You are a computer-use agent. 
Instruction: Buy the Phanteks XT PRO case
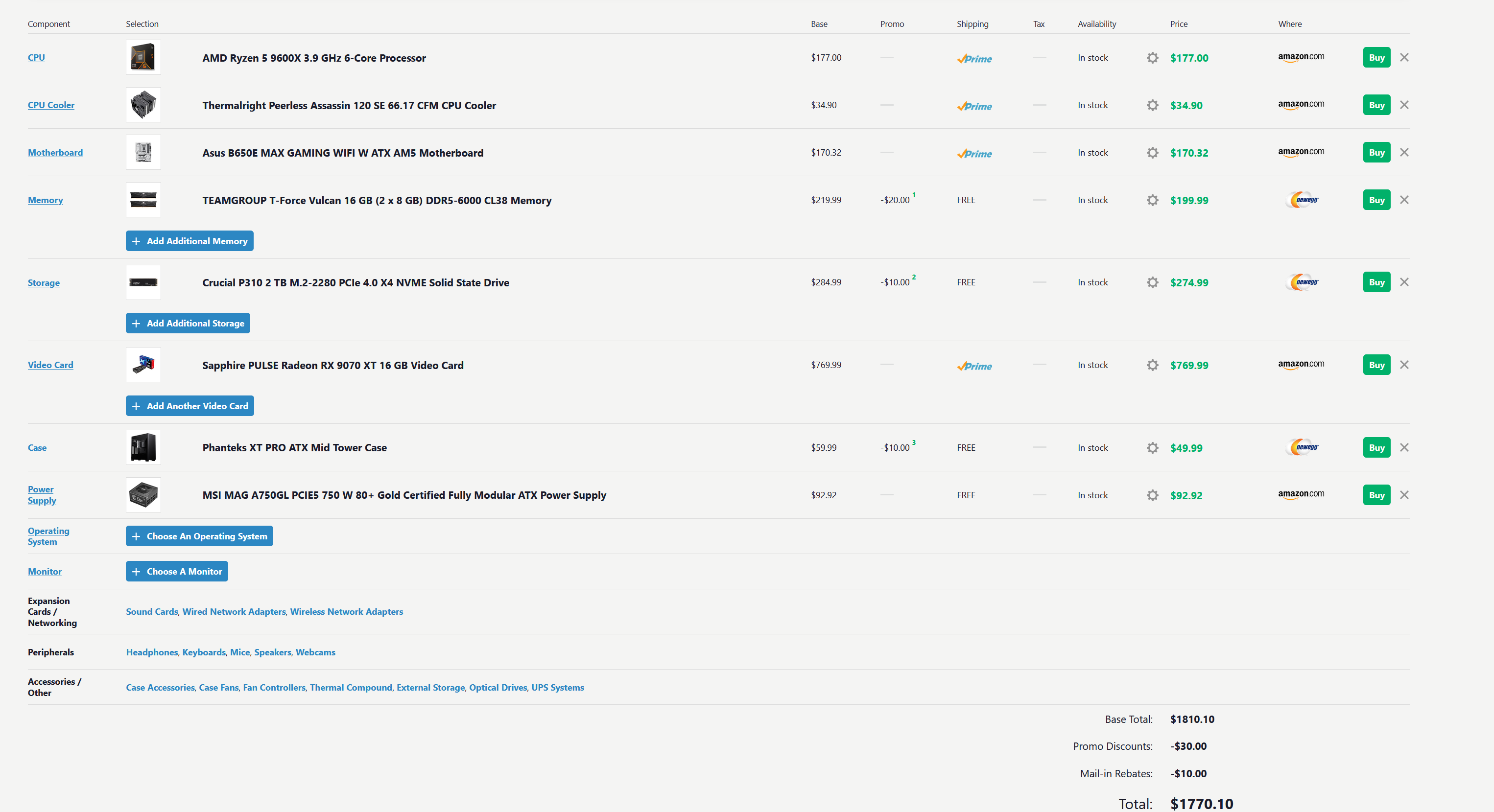pyautogui.click(x=1376, y=447)
